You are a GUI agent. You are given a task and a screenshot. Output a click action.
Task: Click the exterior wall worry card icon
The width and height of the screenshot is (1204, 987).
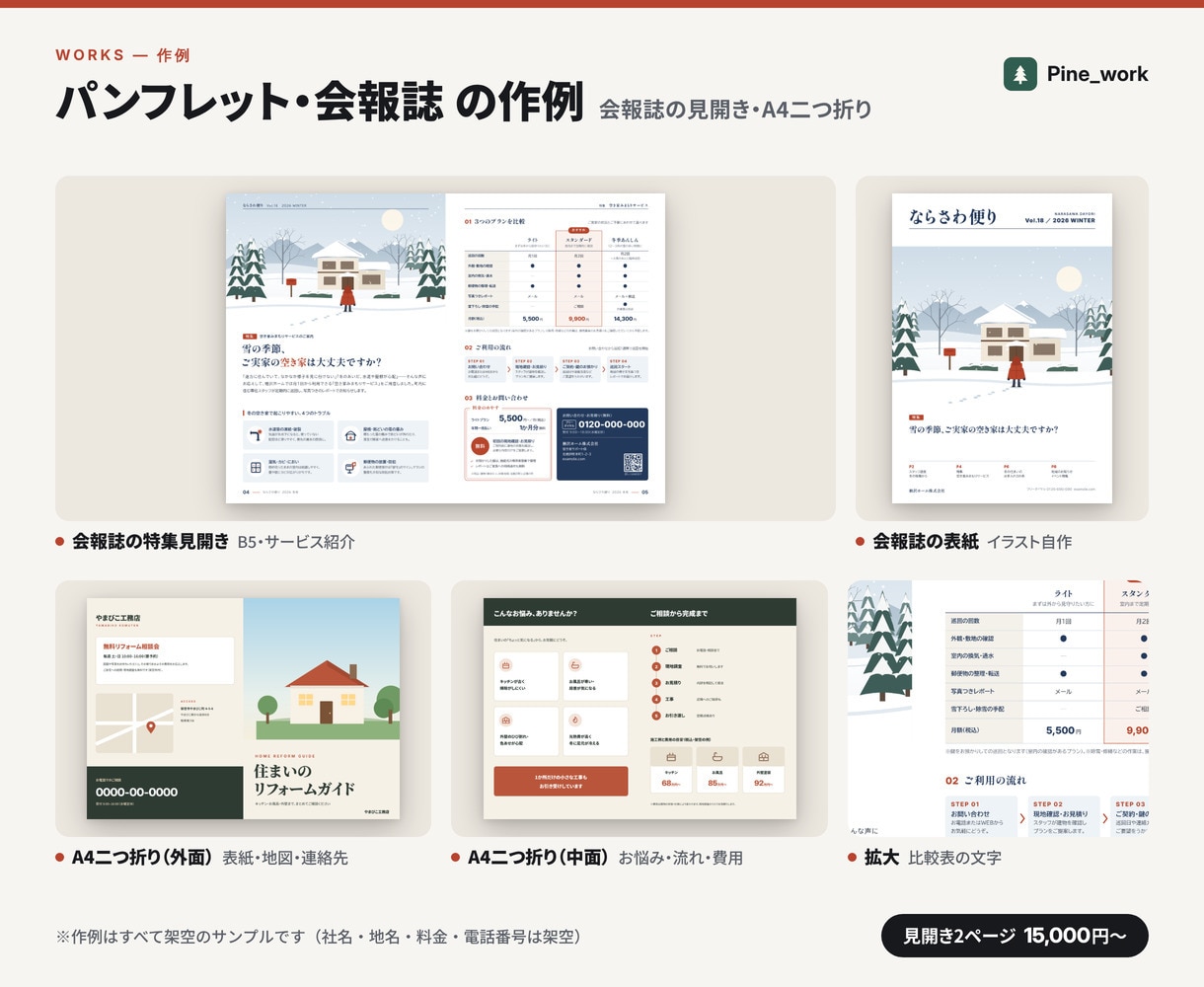click(x=506, y=721)
